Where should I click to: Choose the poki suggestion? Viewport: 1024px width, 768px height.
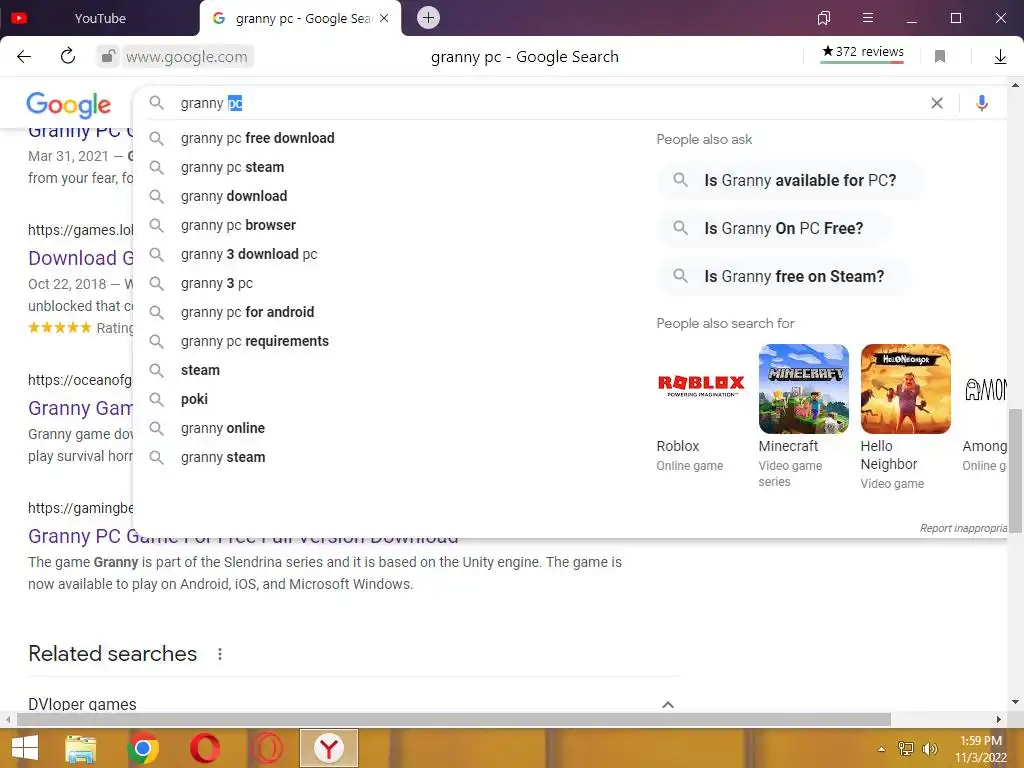194,399
